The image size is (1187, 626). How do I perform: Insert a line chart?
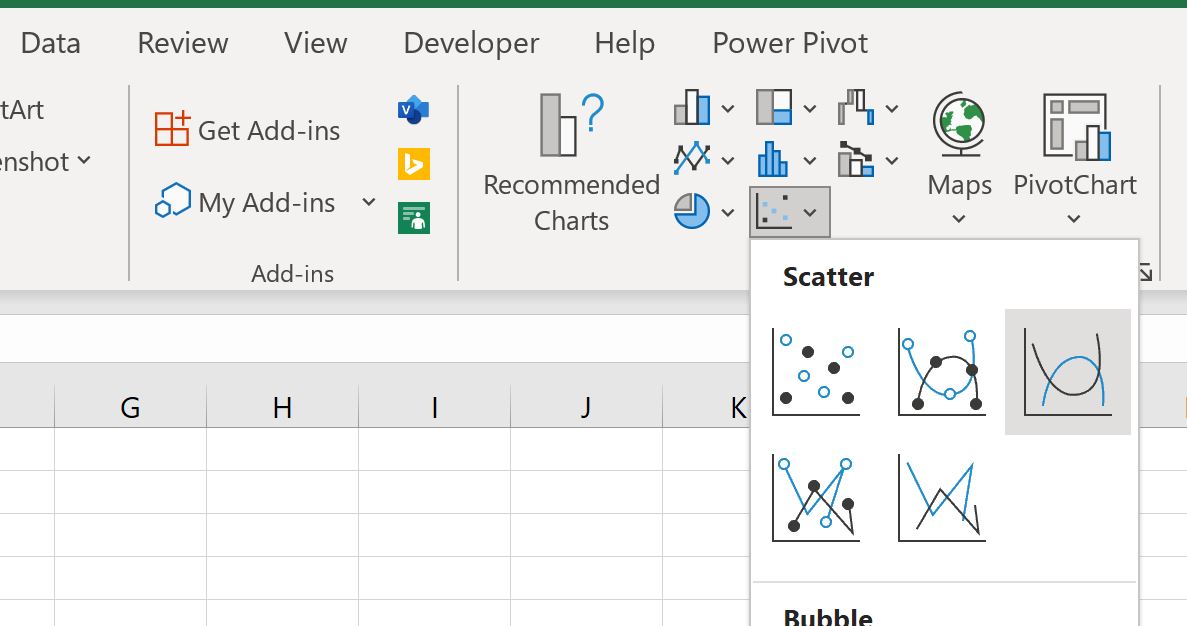click(693, 160)
